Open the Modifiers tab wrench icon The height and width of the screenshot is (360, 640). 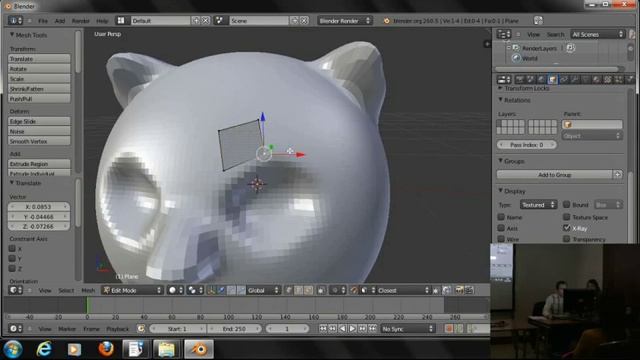[x=575, y=79]
